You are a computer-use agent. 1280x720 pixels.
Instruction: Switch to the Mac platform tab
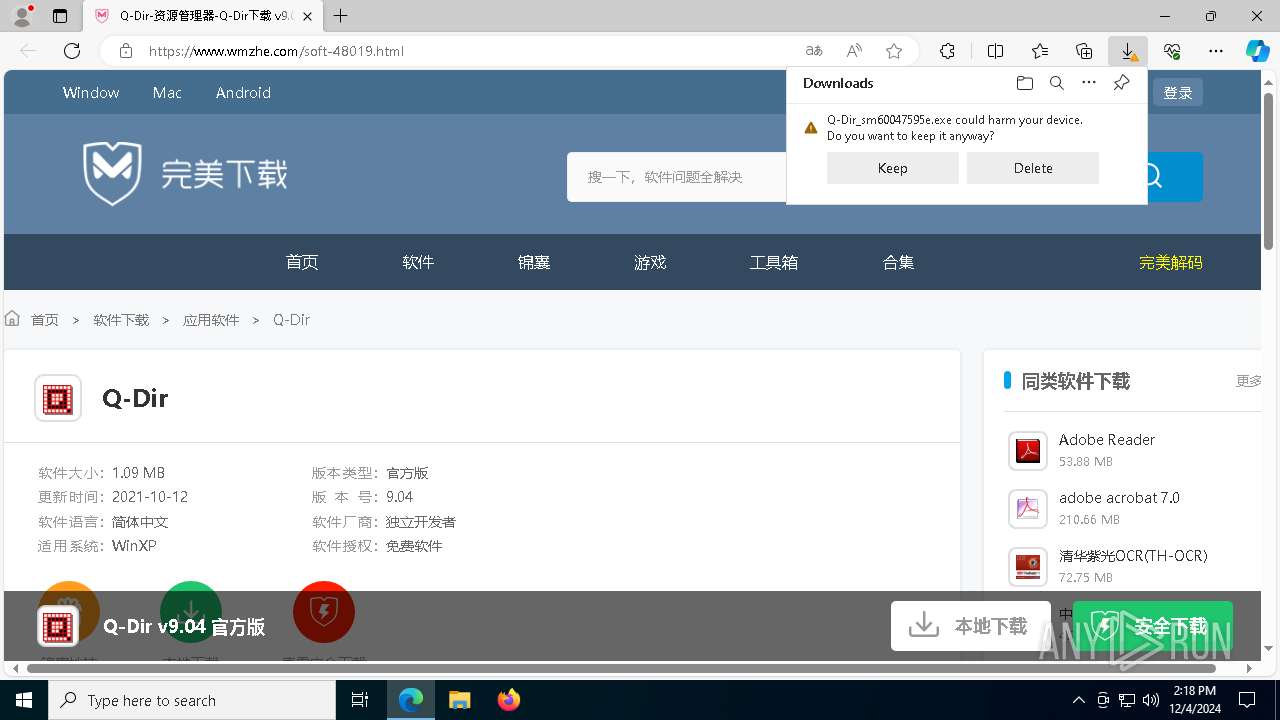tap(167, 92)
